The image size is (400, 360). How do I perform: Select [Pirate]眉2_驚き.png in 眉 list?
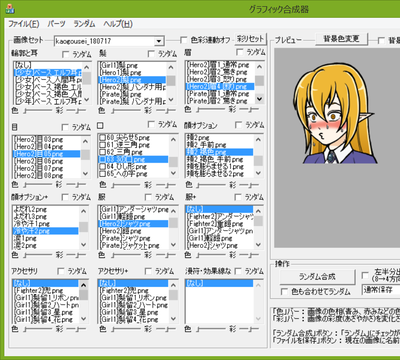point(220,101)
